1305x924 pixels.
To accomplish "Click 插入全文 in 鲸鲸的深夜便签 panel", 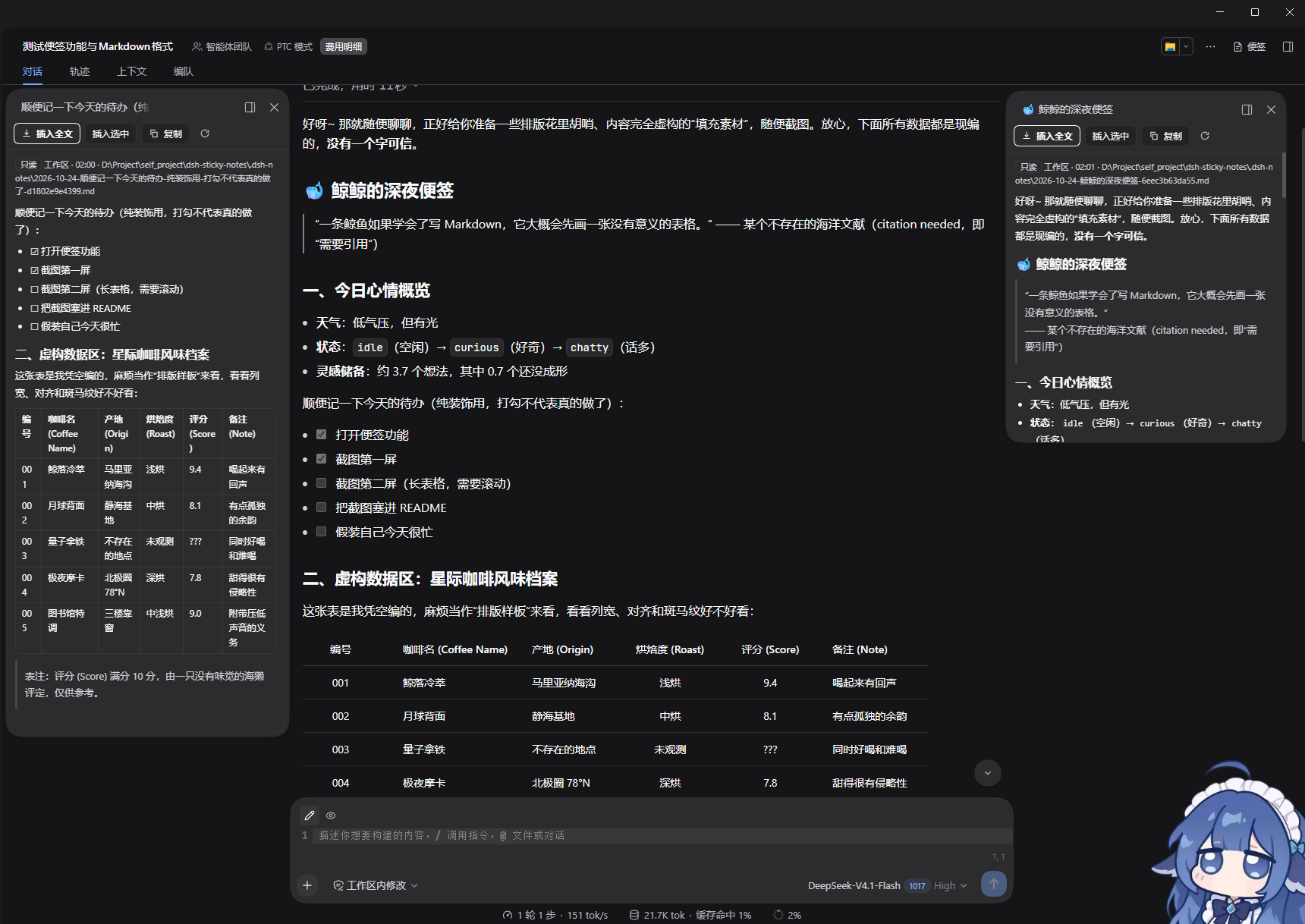I will click(x=1047, y=136).
